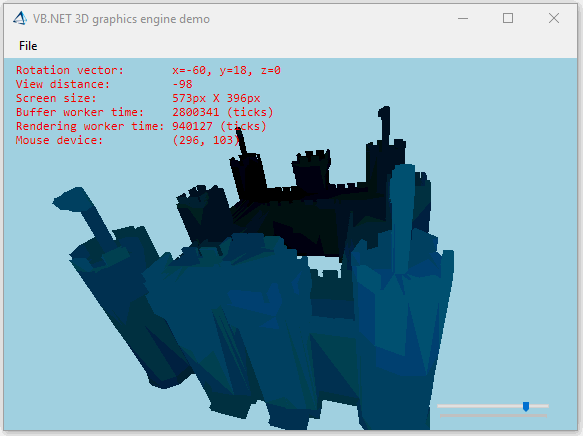This screenshot has height=436, width=583.
Task: Click the tall light-blue spire of castle
Action: click(402, 208)
